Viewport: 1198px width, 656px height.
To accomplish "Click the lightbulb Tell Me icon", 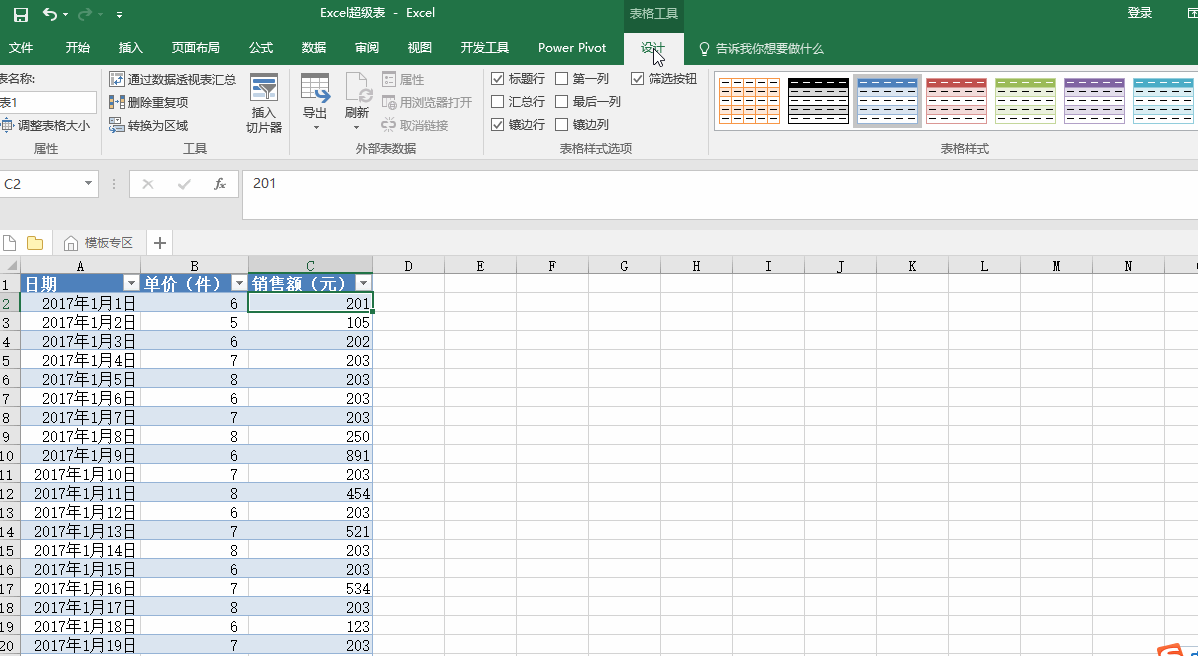I will pyautogui.click(x=704, y=49).
